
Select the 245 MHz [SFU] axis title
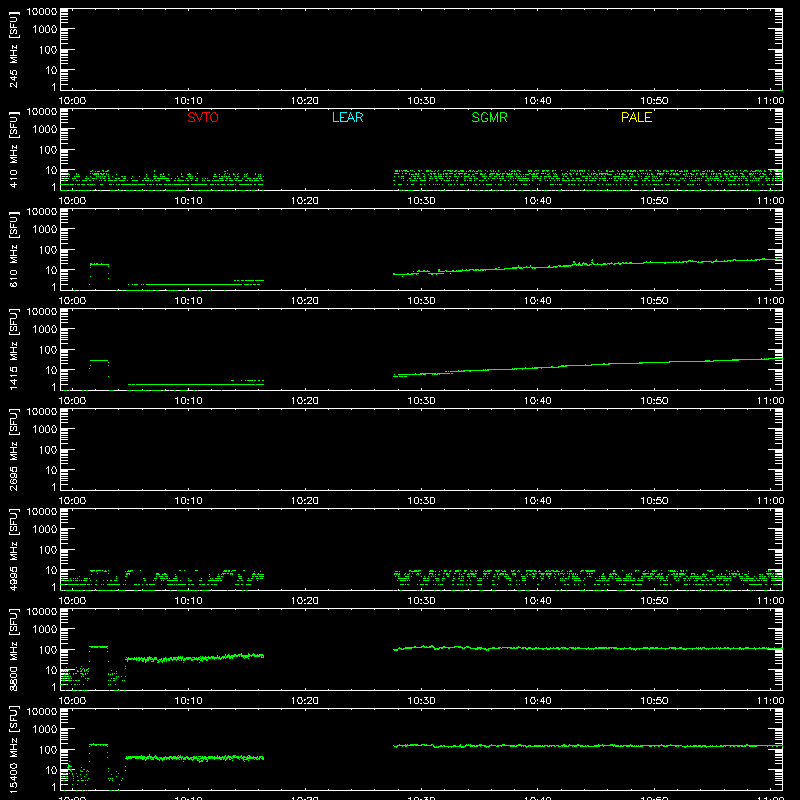pos(13,50)
